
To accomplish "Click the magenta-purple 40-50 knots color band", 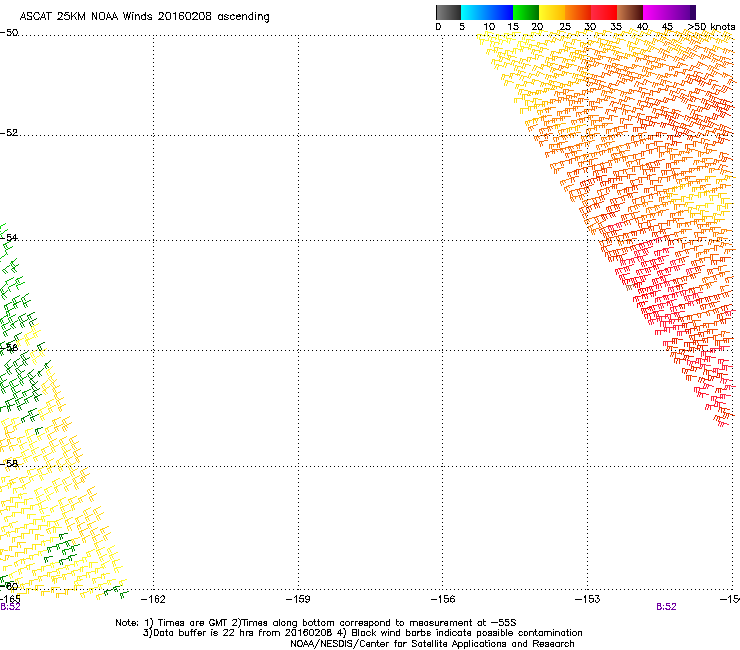I will pos(669,12).
